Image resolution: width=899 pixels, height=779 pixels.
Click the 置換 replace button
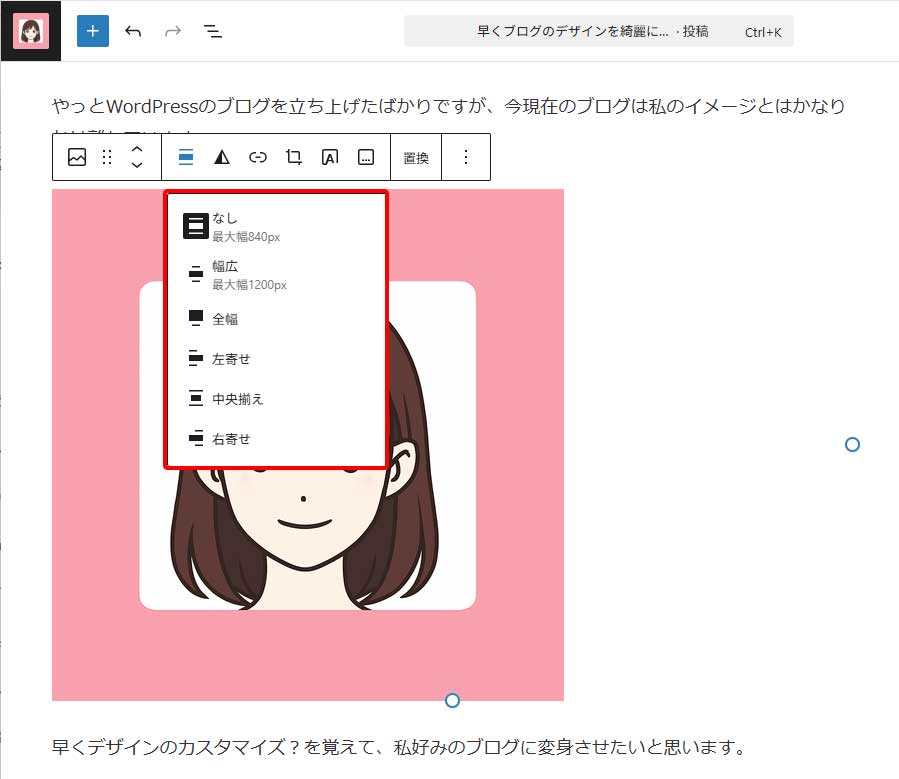click(x=416, y=157)
